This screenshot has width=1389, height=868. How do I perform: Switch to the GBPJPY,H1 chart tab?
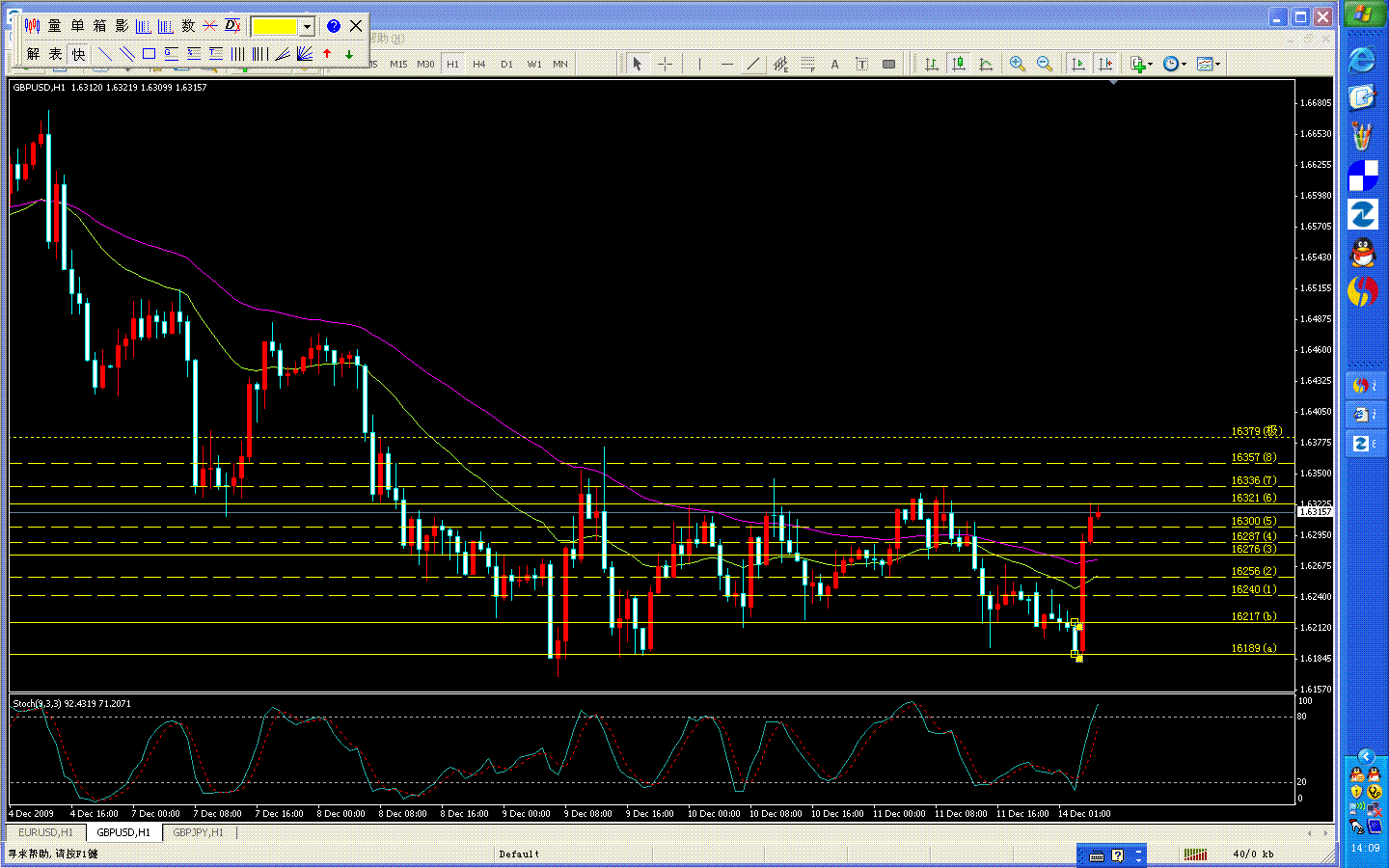click(x=198, y=832)
